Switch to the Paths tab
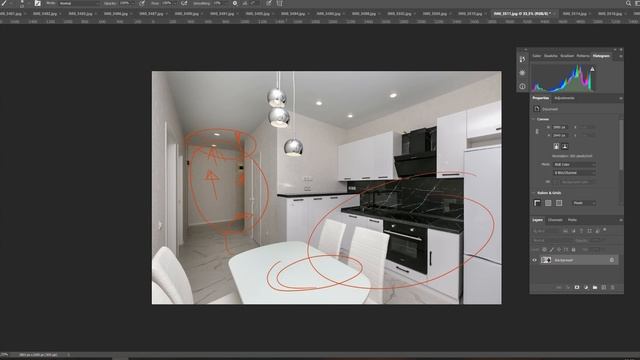Image resolution: width=640 pixels, height=360 pixels. [x=572, y=220]
